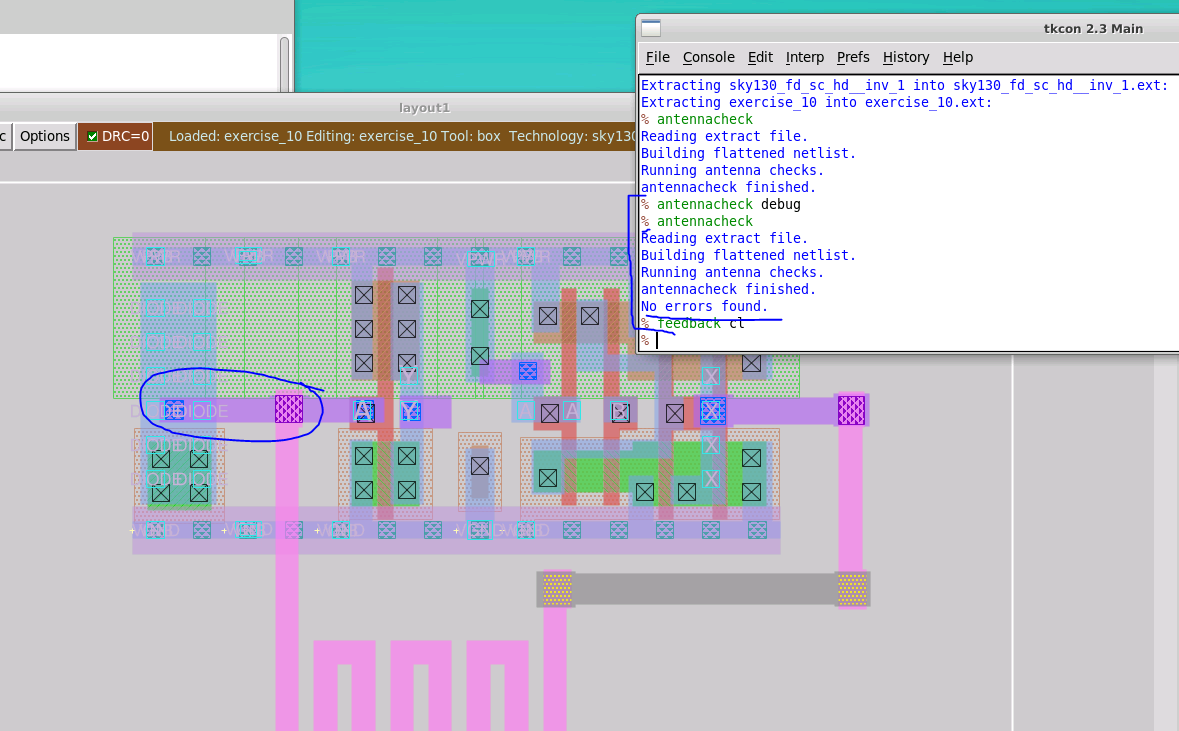1179x731 pixels.
Task: Open the Prefs menu
Action: (x=853, y=57)
